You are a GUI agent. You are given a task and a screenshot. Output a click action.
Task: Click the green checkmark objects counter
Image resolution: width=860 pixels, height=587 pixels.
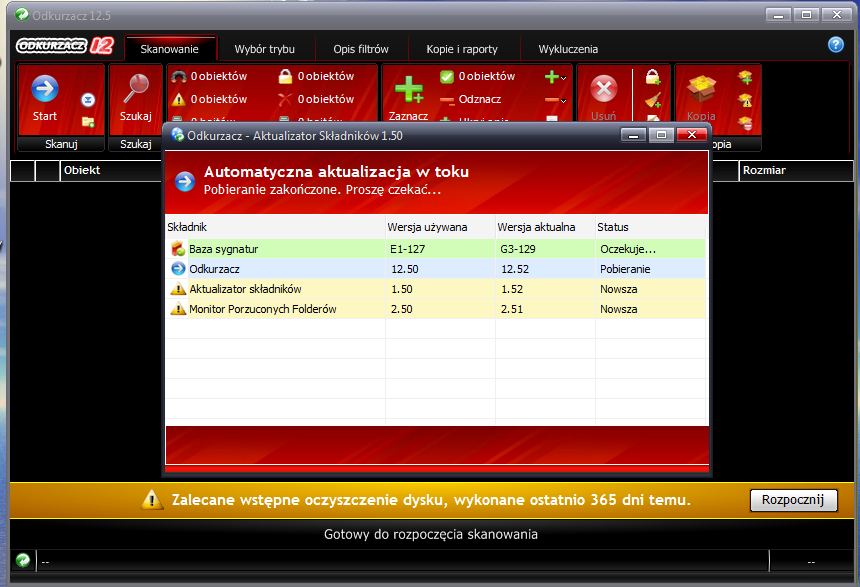478,76
